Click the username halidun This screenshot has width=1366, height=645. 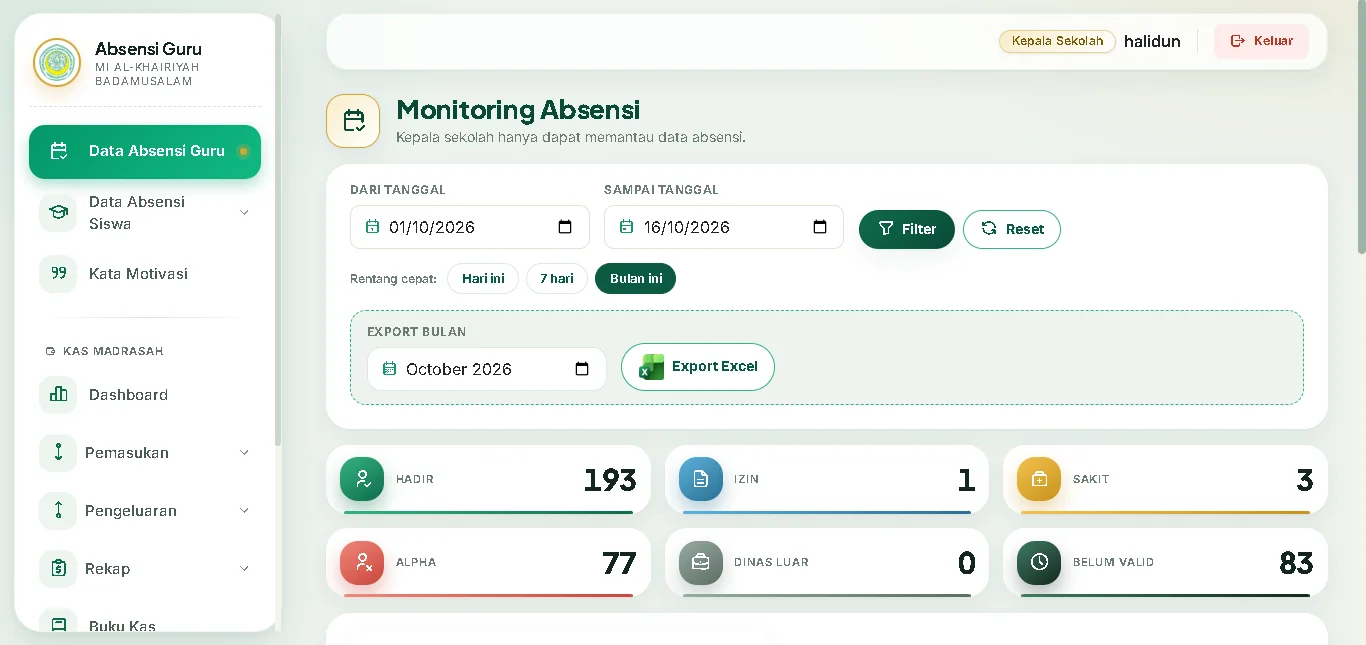coord(1152,41)
